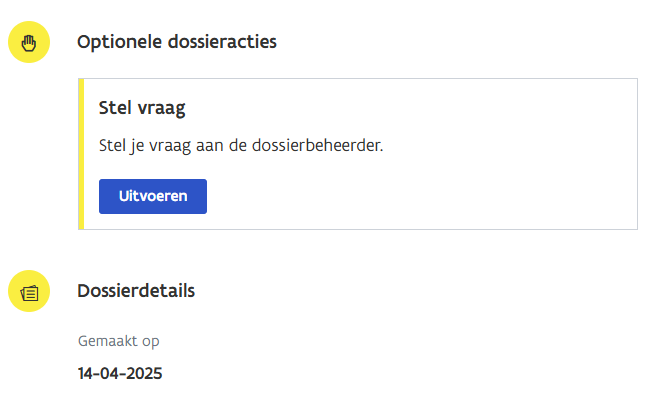Image resolution: width=651 pixels, height=404 pixels.
Task: Click the yellow hand icon
Action: [x=29, y=43]
